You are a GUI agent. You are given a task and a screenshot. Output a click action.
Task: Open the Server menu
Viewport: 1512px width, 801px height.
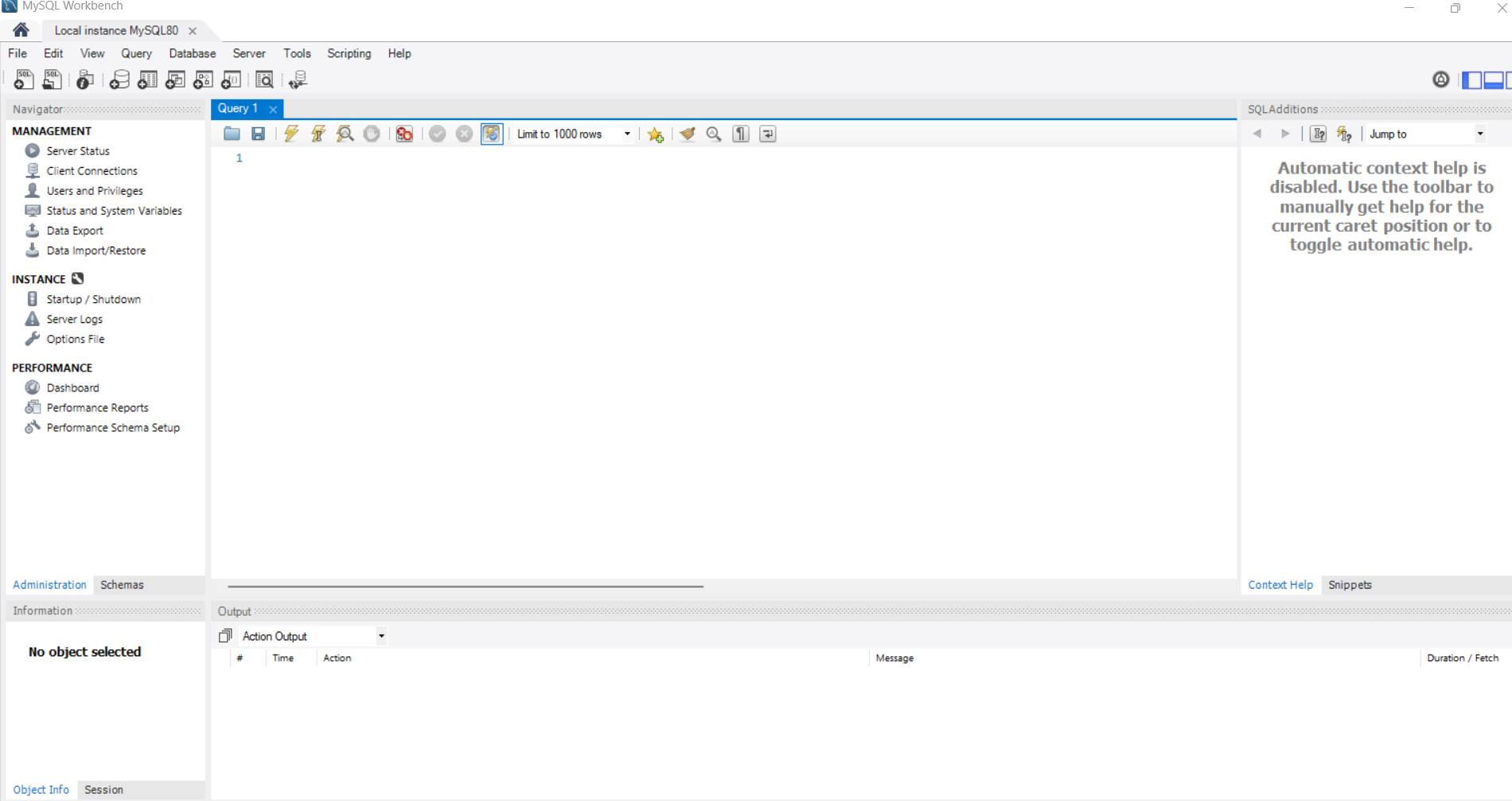click(249, 53)
